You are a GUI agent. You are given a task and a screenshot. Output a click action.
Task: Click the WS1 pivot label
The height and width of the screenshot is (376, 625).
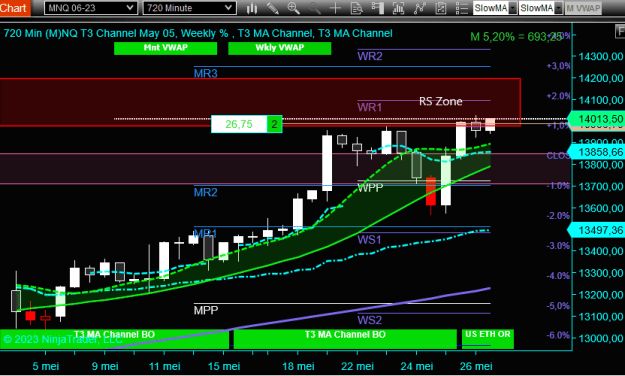369,240
